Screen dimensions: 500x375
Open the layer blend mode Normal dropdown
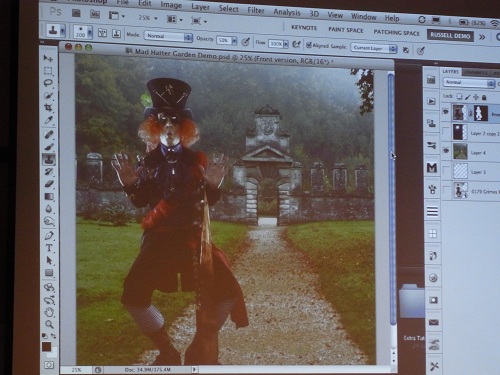click(469, 83)
